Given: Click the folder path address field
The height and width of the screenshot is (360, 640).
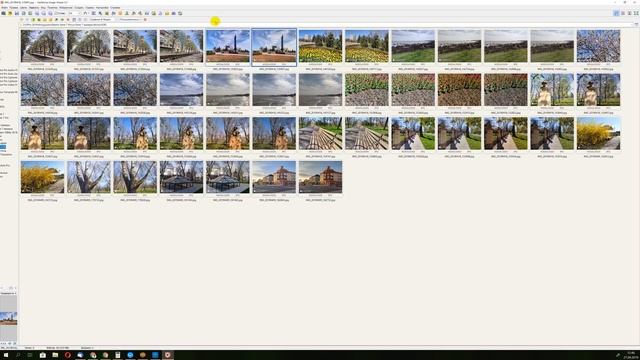Looking at the screenshot, I should pyautogui.click(x=327, y=25).
